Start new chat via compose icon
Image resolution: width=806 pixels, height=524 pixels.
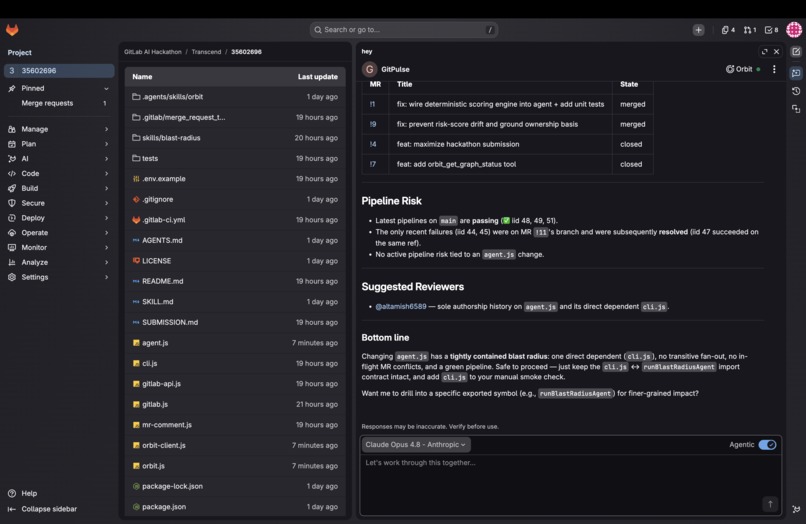[x=796, y=51]
